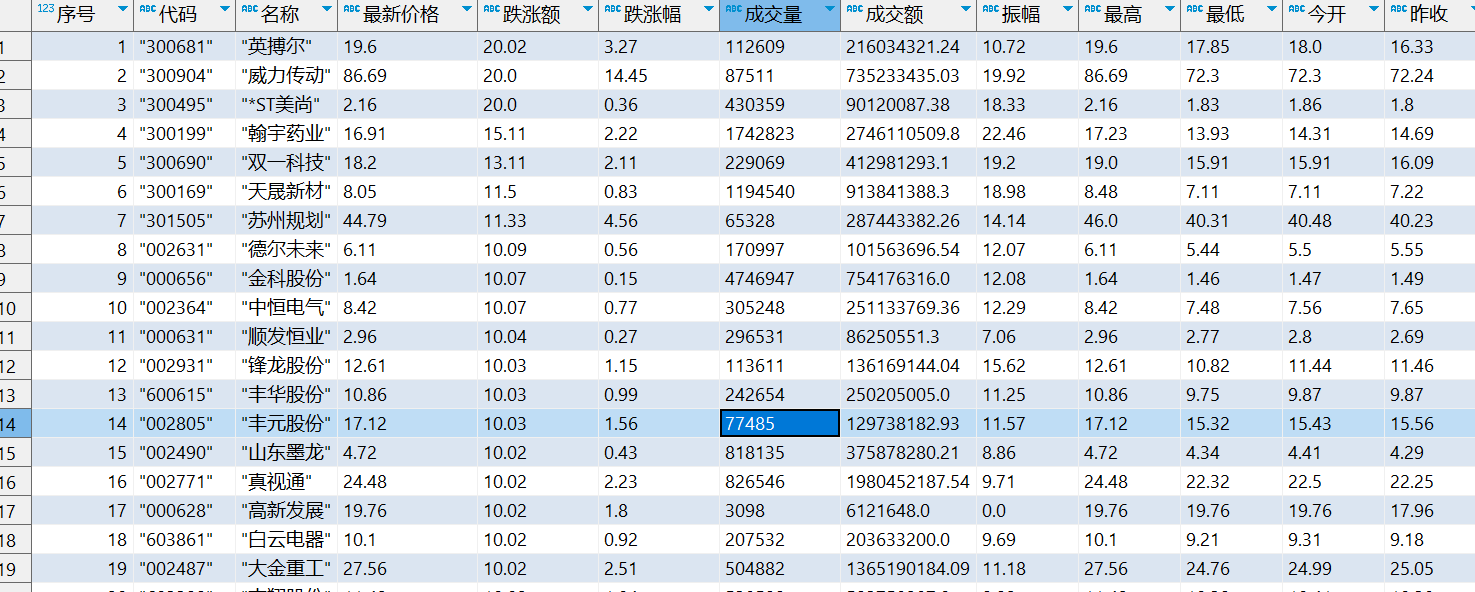Click the name cell "中恒电气"
The image size is (1475, 592).
(x=287, y=308)
